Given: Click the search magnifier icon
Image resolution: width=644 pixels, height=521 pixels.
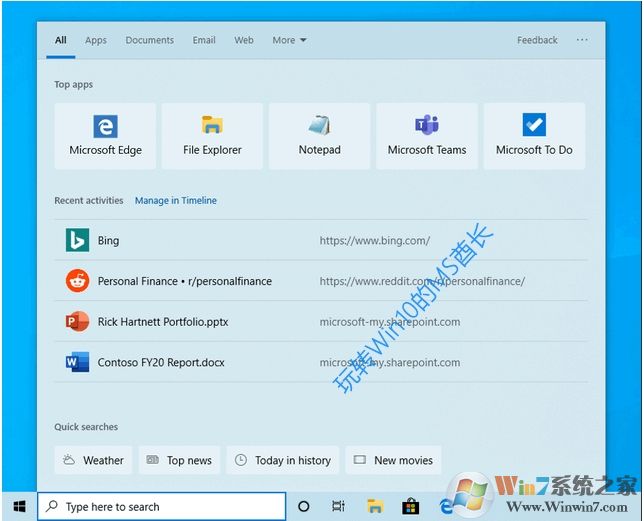Looking at the screenshot, I should (x=52, y=506).
